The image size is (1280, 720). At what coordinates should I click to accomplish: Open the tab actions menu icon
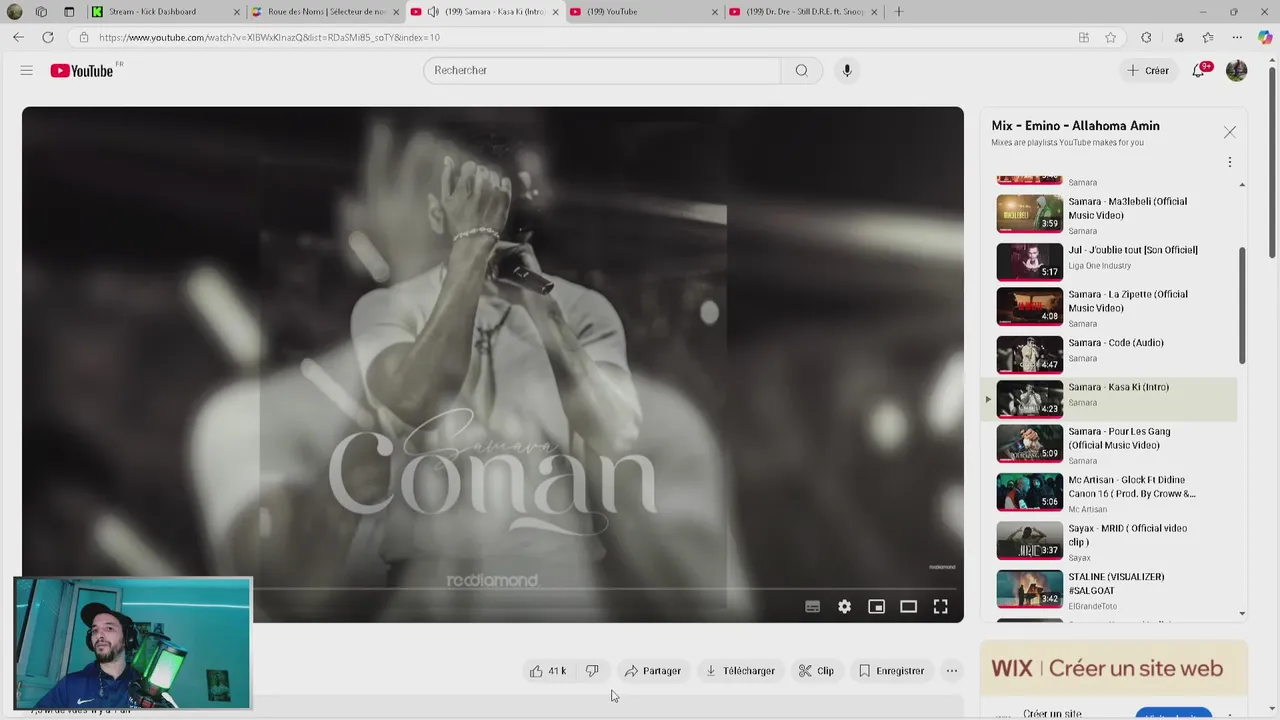[x=69, y=12]
